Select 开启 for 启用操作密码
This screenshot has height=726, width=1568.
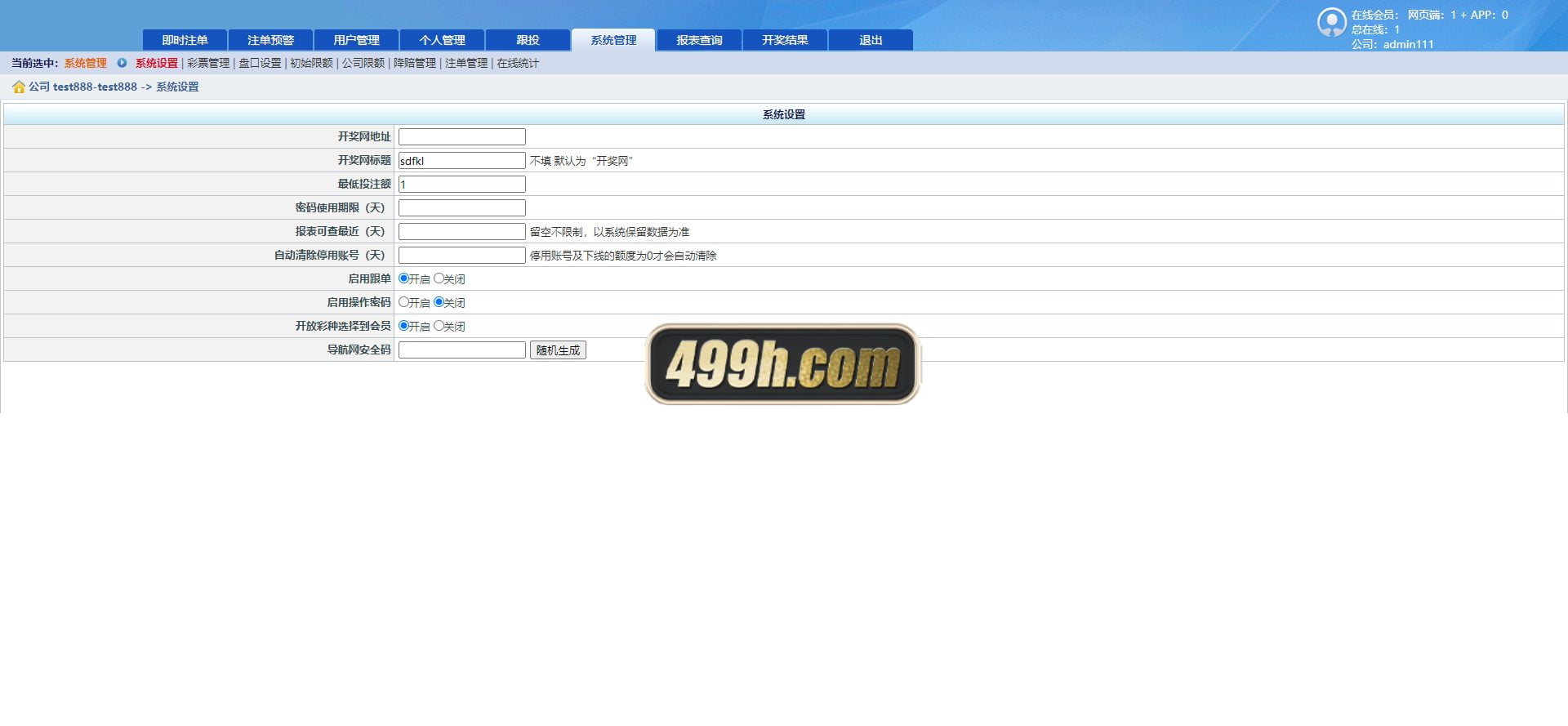[x=403, y=302]
